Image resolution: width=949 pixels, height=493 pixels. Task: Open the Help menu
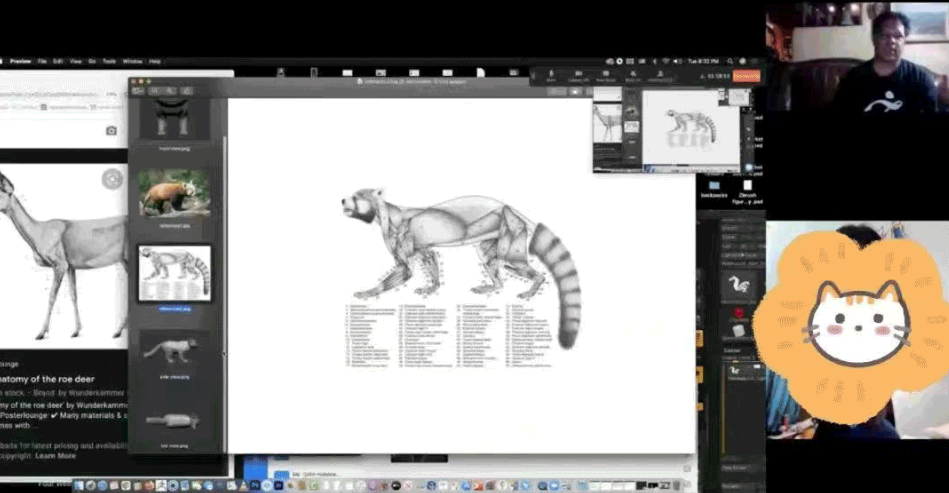[155, 62]
